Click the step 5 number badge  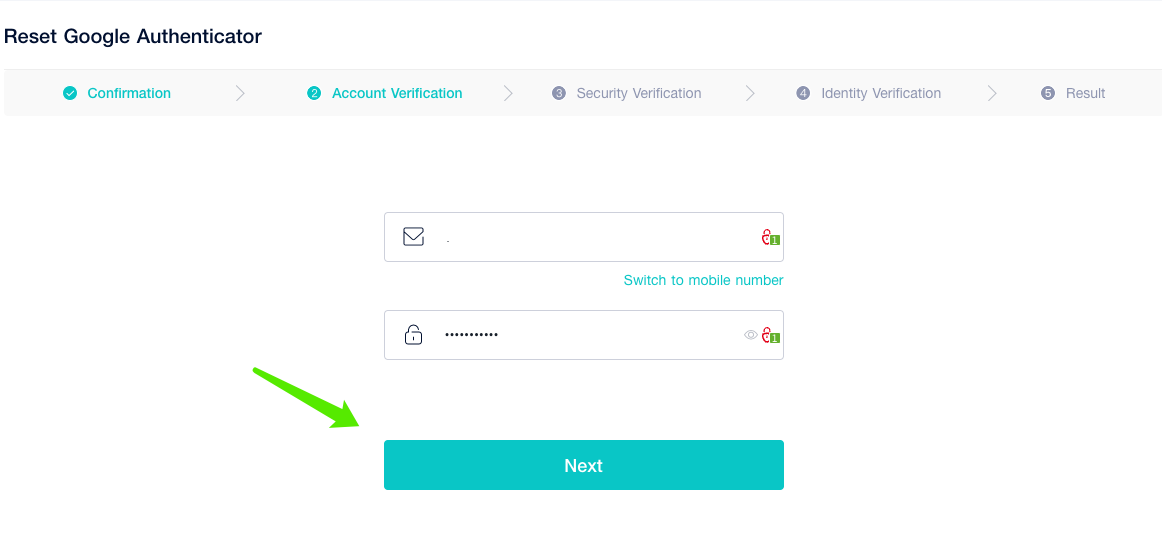(1048, 93)
